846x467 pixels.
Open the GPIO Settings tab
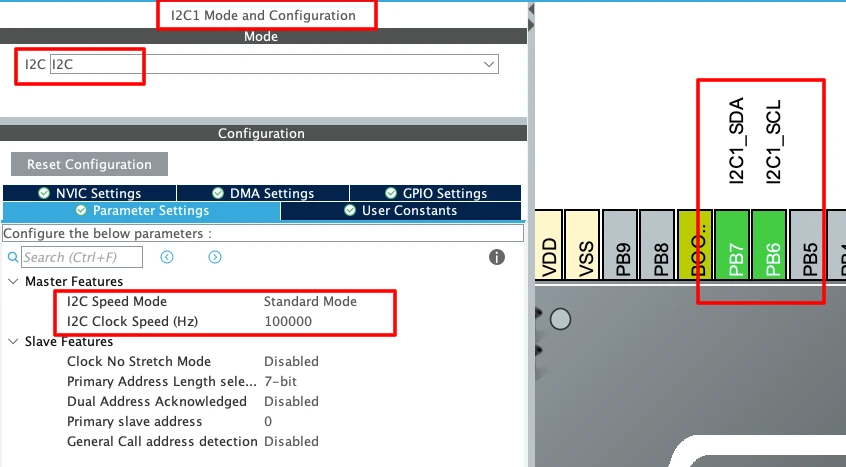[x=435, y=193]
